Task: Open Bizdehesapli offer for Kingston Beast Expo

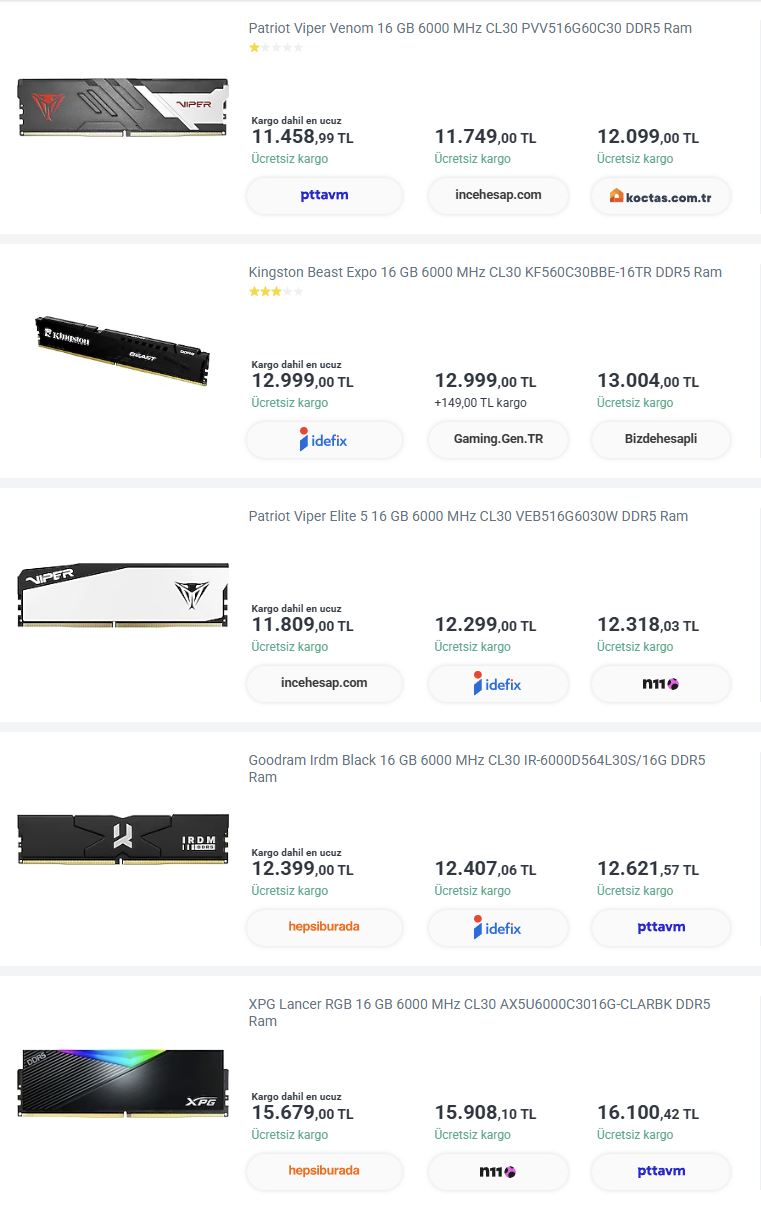Action: point(661,439)
